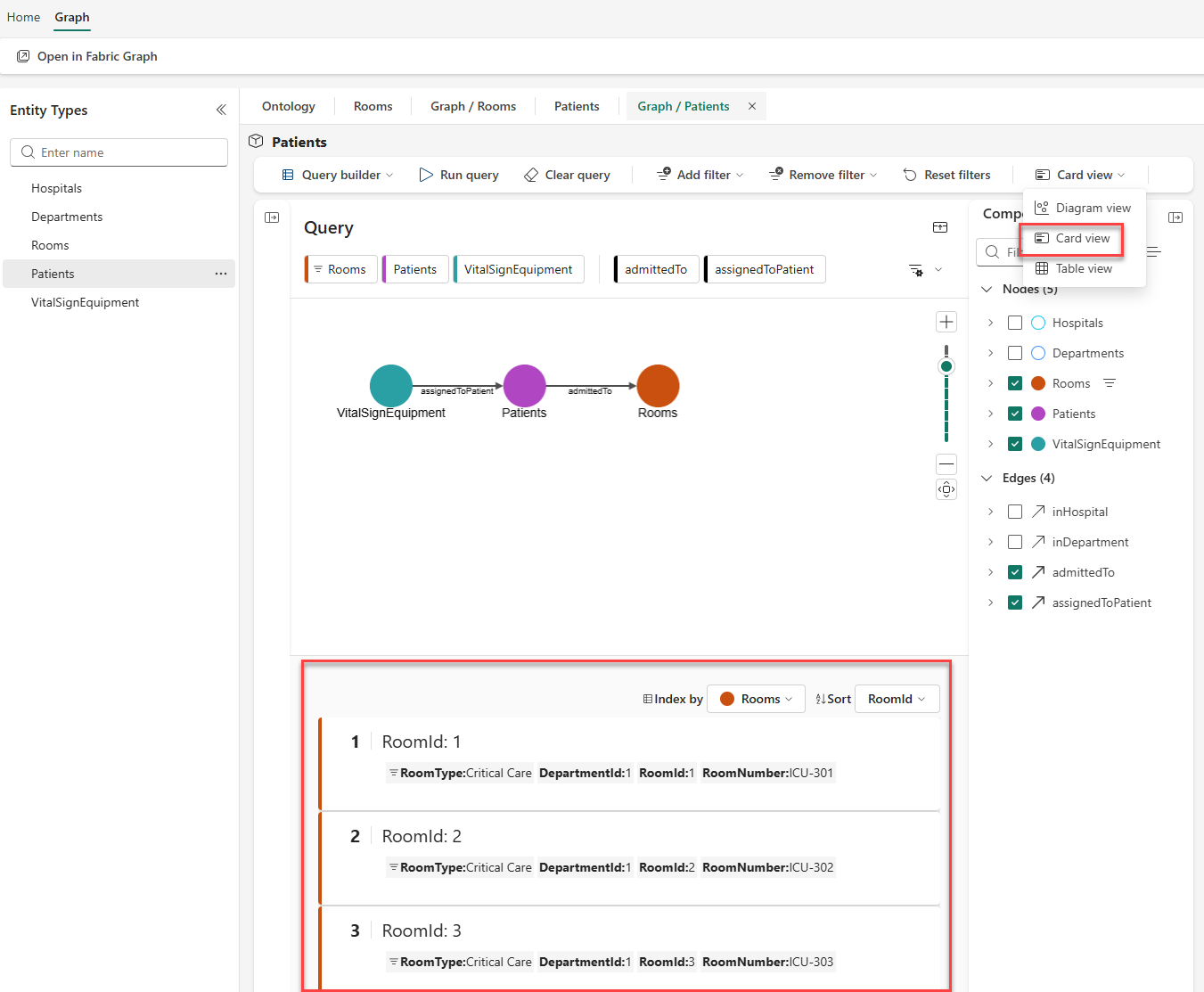Enable the inDepartment edge checkbox
This screenshot has width=1204, height=992.
[1015, 542]
